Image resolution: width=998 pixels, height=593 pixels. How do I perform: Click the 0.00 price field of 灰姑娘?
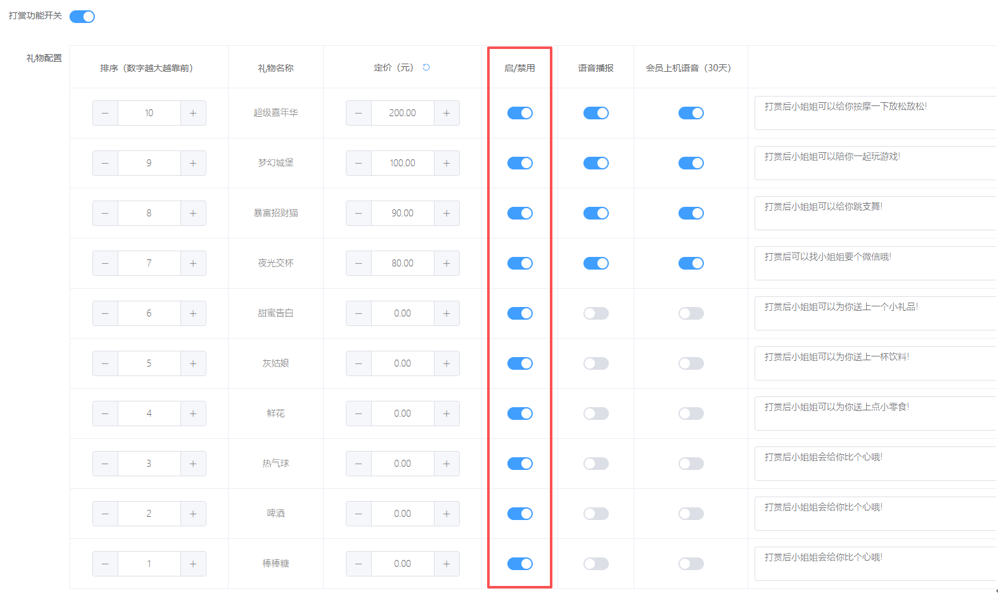click(x=403, y=363)
